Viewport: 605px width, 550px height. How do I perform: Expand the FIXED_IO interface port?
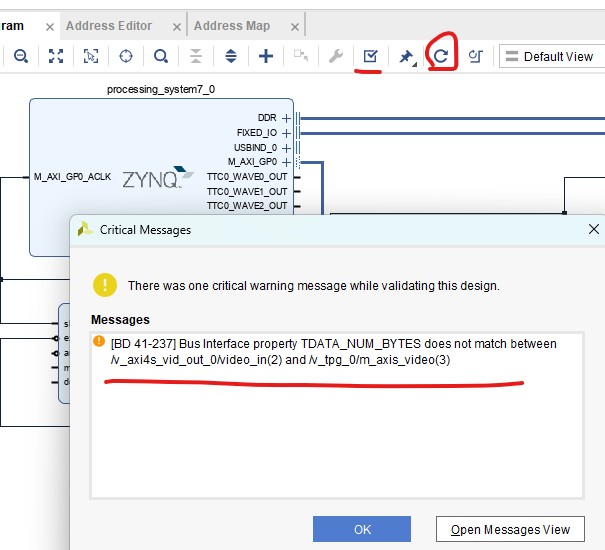pos(286,132)
